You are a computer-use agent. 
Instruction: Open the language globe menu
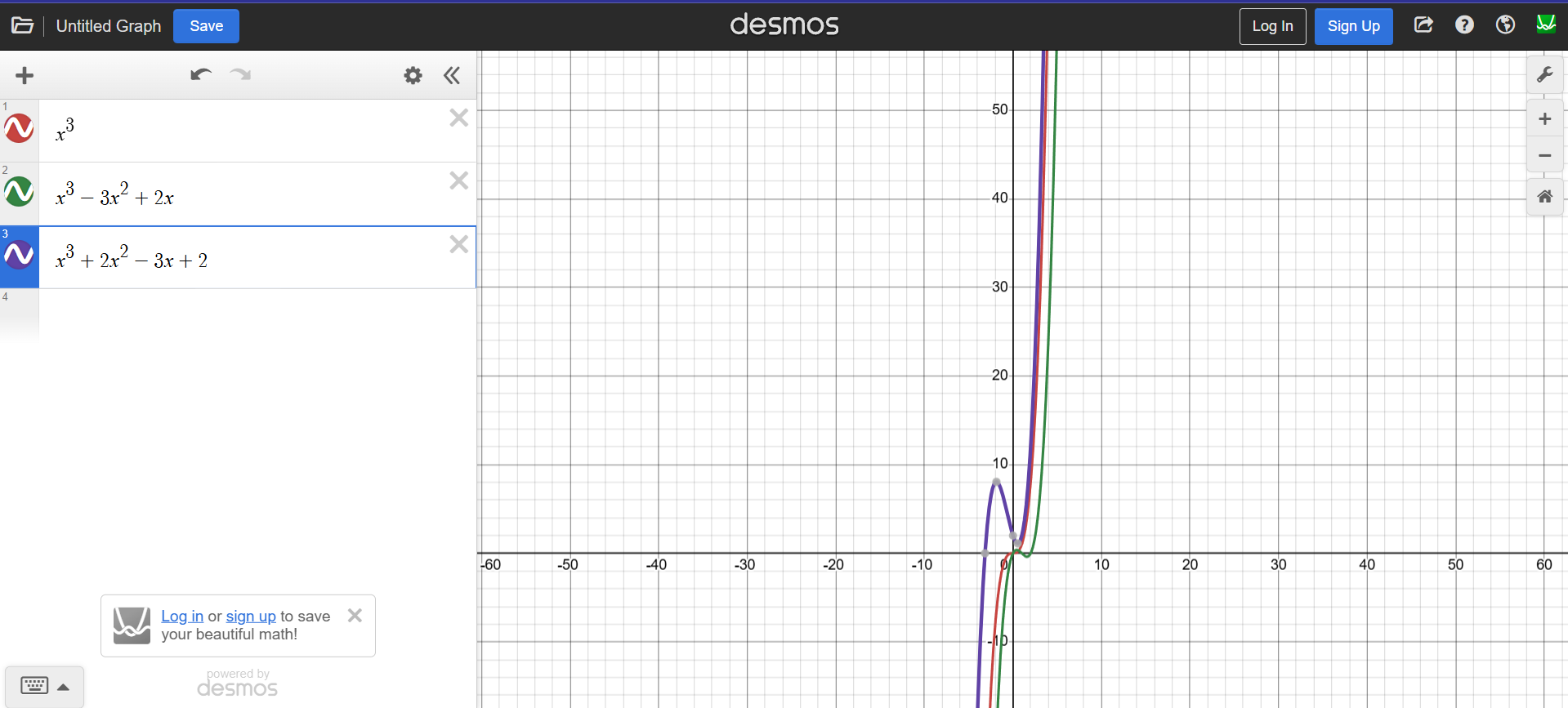pyautogui.click(x=1505, y=25)
